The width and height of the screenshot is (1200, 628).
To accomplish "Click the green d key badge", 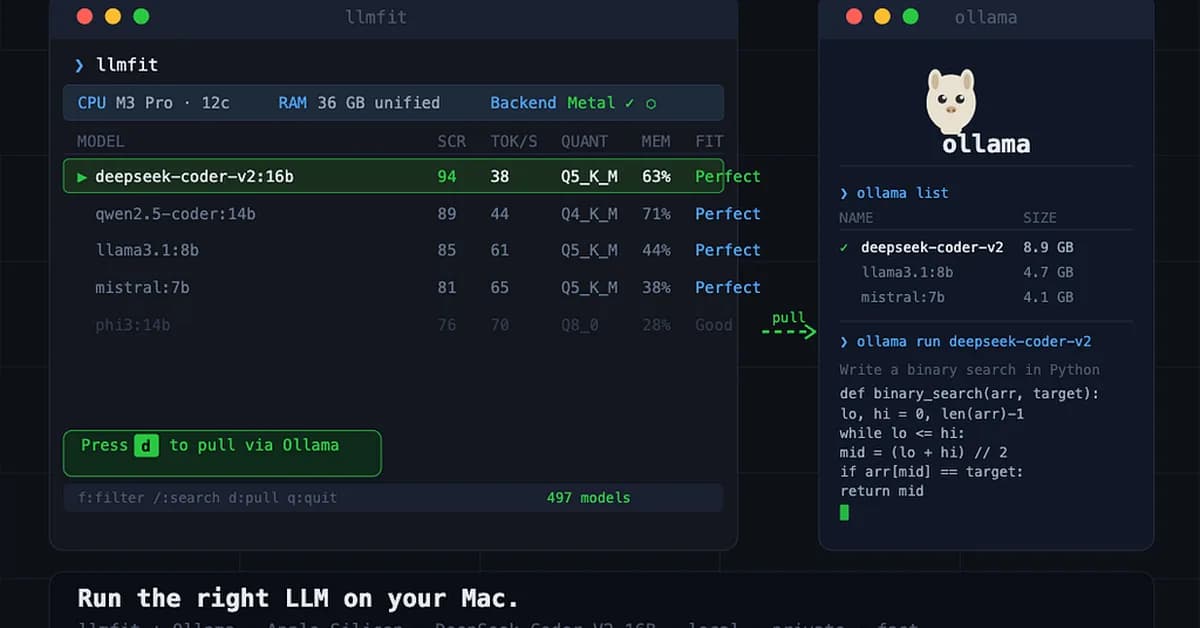I will [x=147, y=446].
